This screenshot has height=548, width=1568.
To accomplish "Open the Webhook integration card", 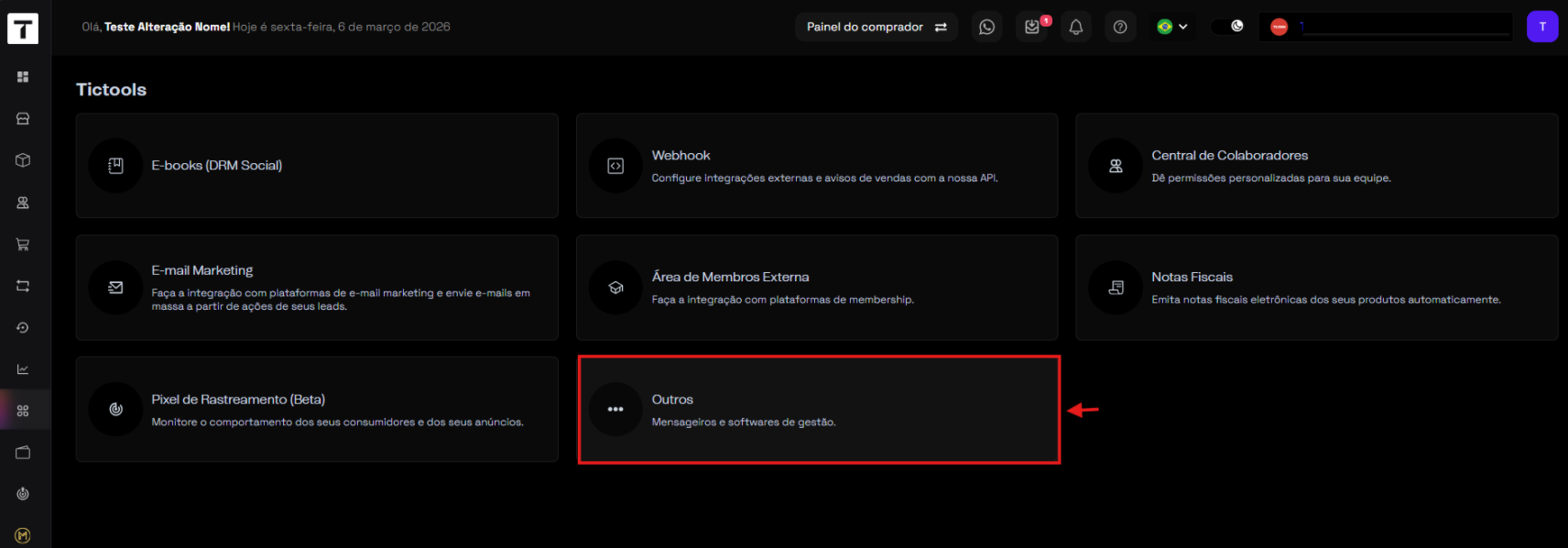I will (x=816, y=166).
